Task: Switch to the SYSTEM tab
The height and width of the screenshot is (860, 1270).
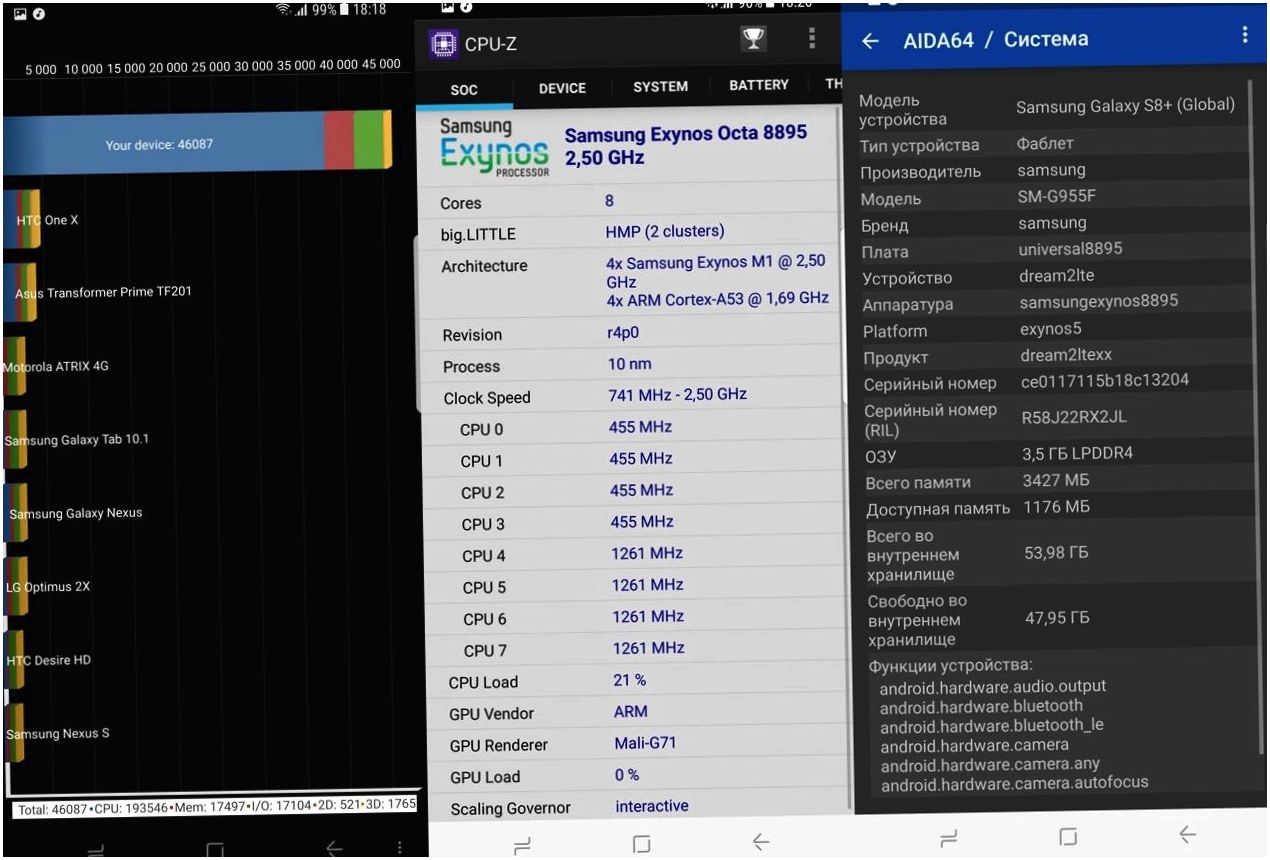Action: coord(660,87)
